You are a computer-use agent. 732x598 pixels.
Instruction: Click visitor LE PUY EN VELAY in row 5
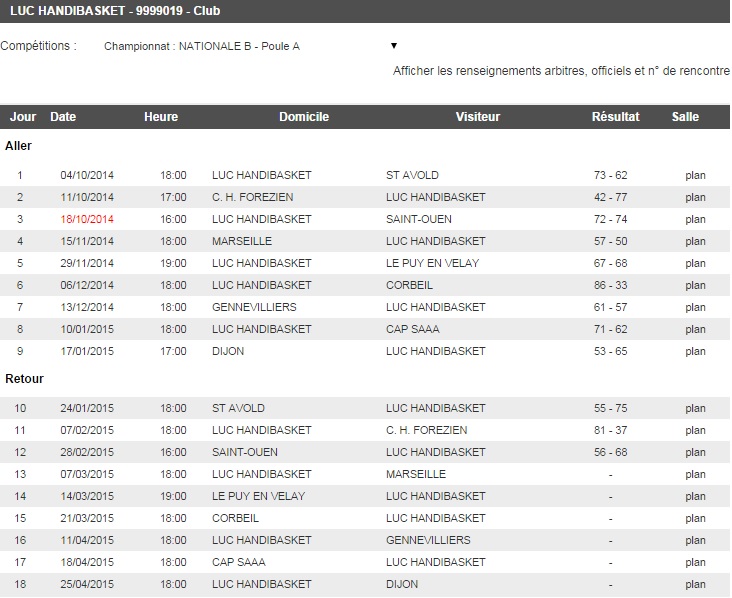point(432,263)
